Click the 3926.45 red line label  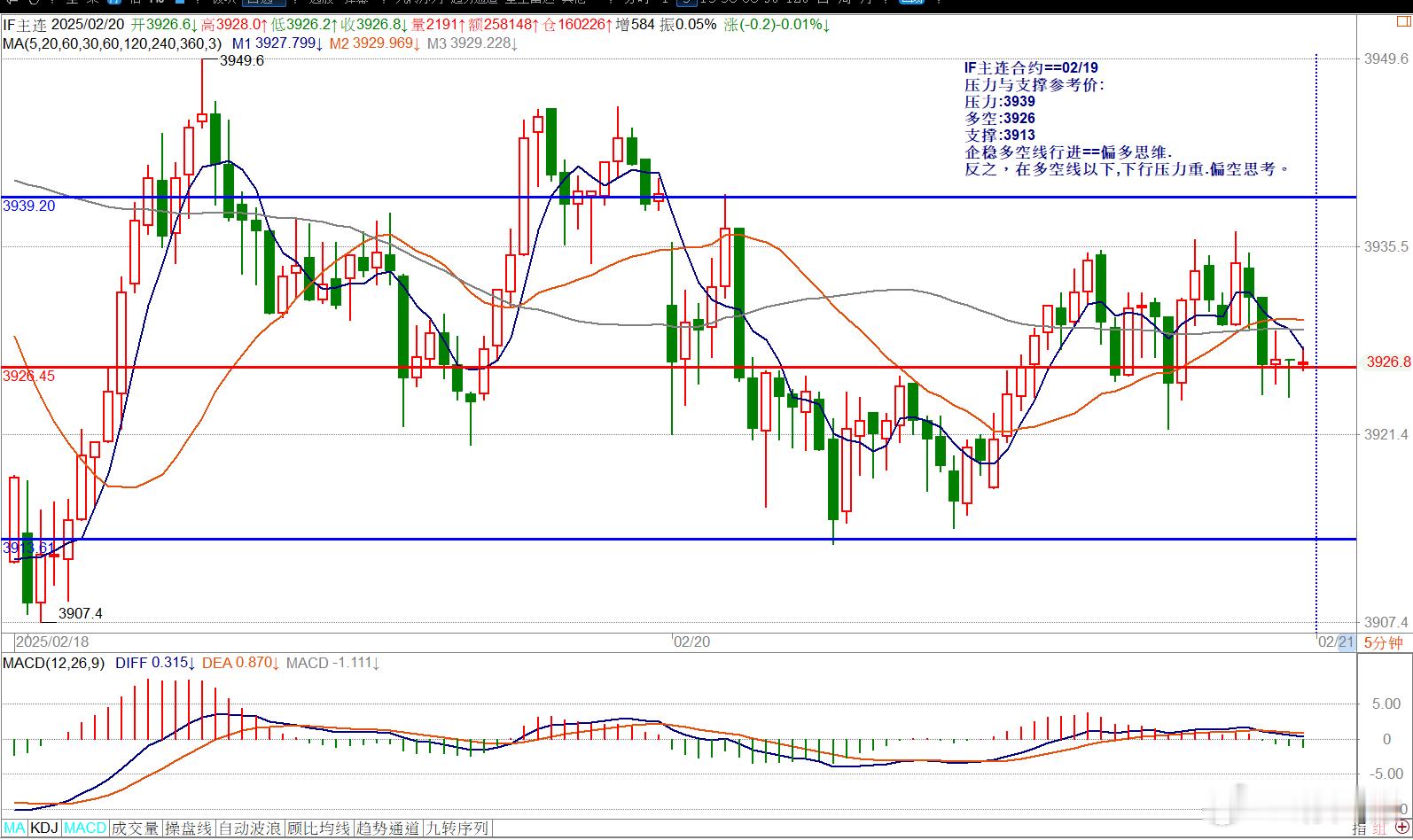pyautogui.click(x=29, y=376)
